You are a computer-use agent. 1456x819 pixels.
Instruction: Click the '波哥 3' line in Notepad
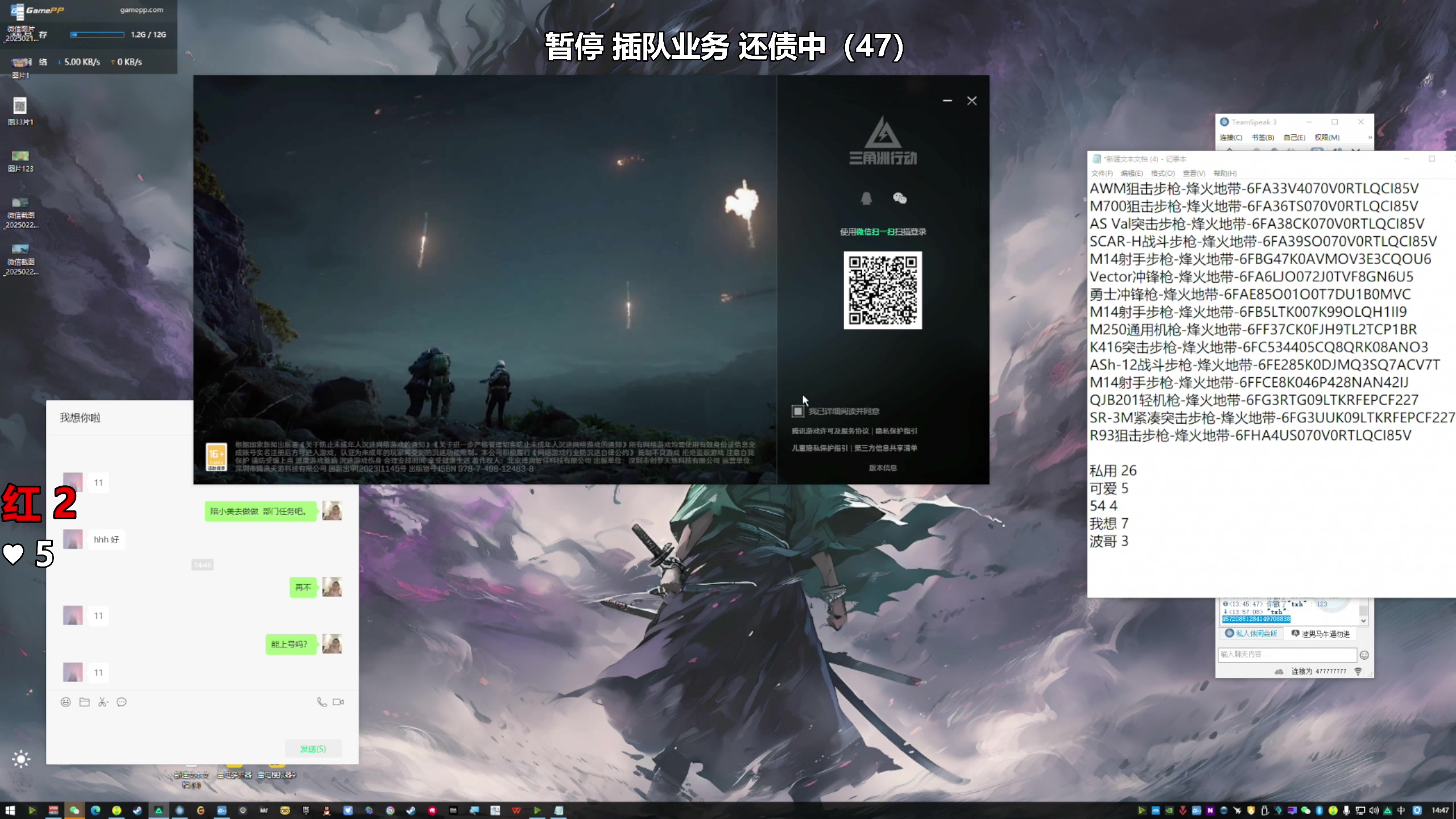point(1108,541)
